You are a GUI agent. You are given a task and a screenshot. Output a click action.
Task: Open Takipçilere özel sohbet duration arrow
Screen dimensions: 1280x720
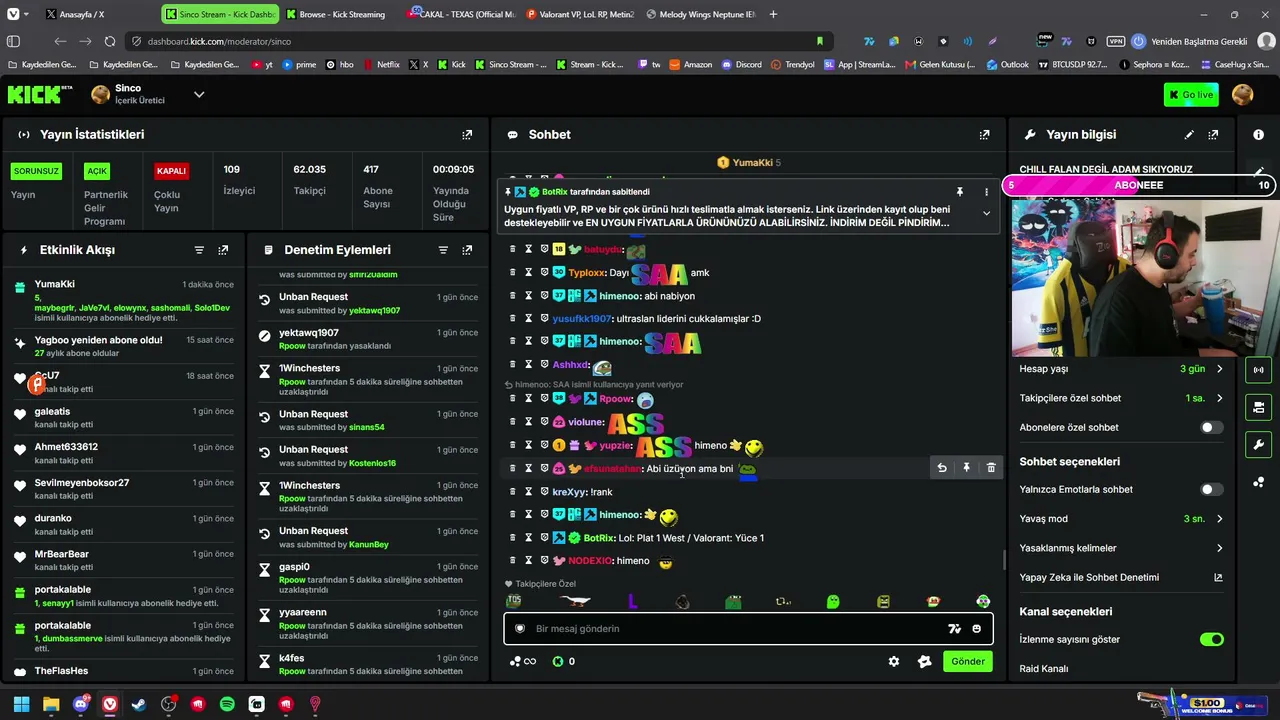coord(1219,398)
